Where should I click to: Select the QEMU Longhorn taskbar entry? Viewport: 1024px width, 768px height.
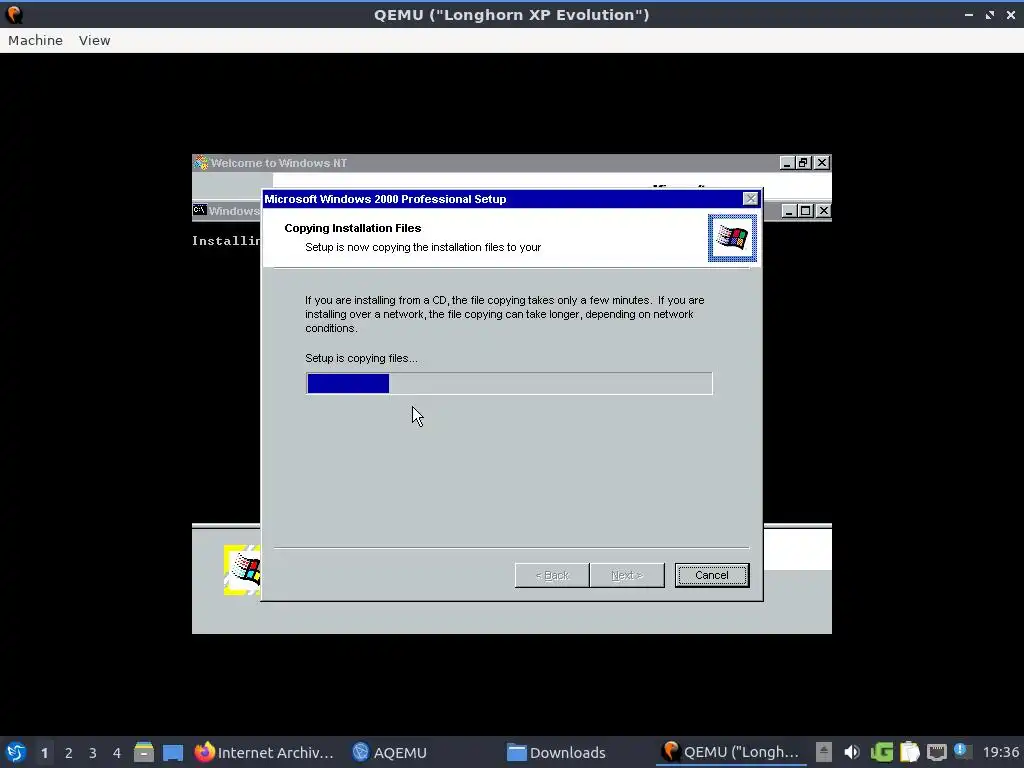(731, 752)
